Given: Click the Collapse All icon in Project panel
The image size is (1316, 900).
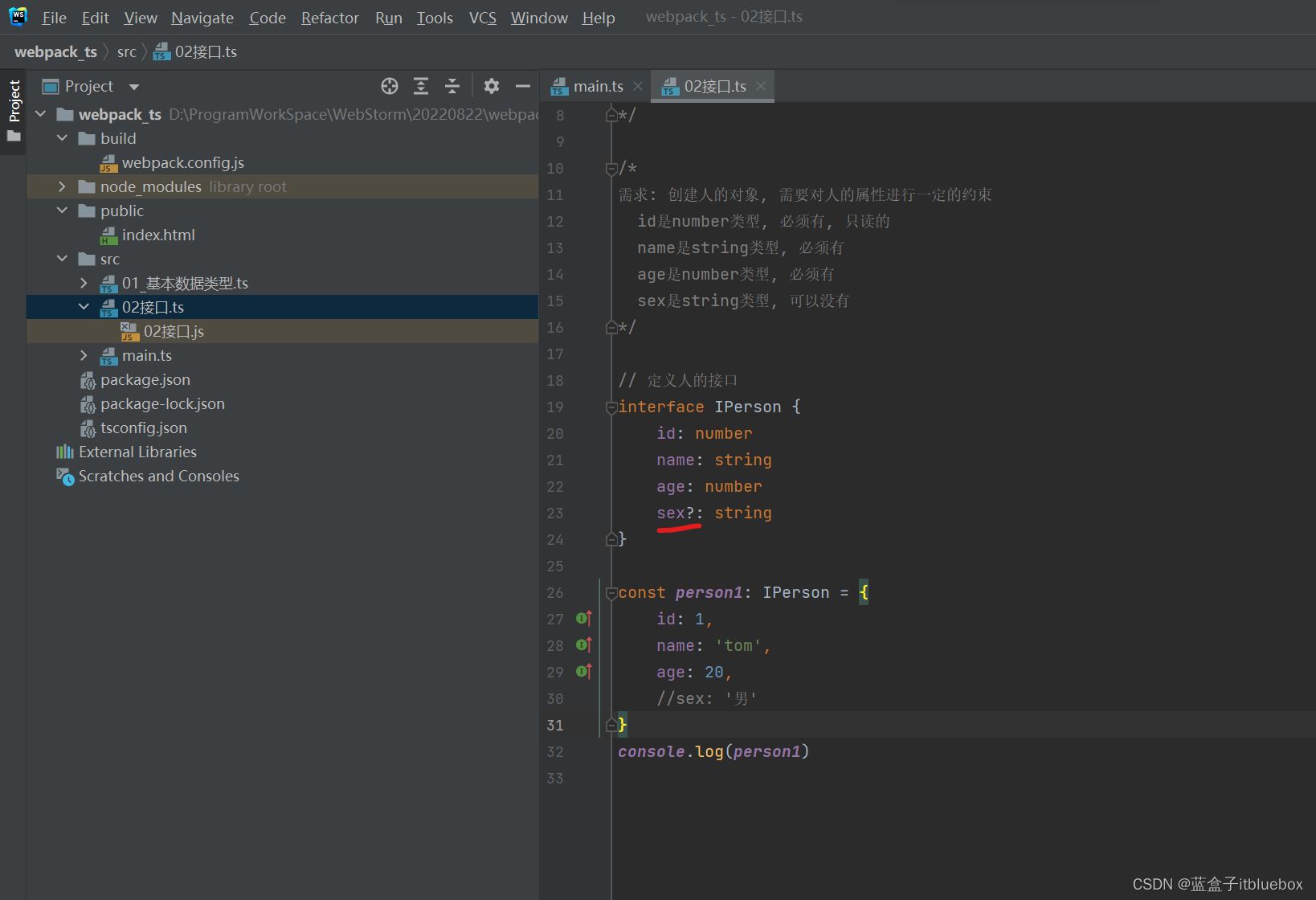Looking at the screenshot, I should pyautogui.click(x=452, y=86).
